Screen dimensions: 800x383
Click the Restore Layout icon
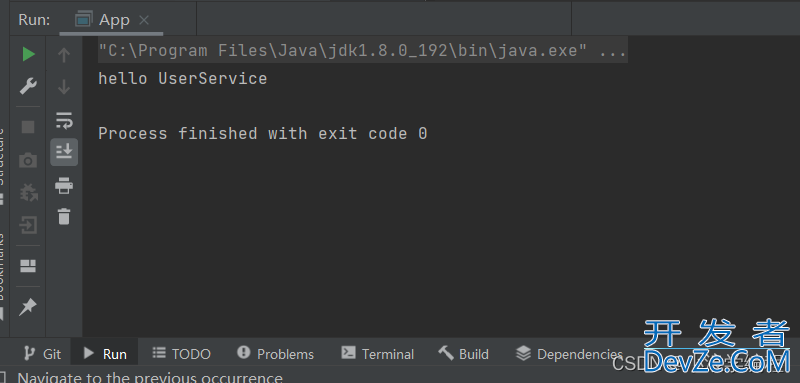28,266
